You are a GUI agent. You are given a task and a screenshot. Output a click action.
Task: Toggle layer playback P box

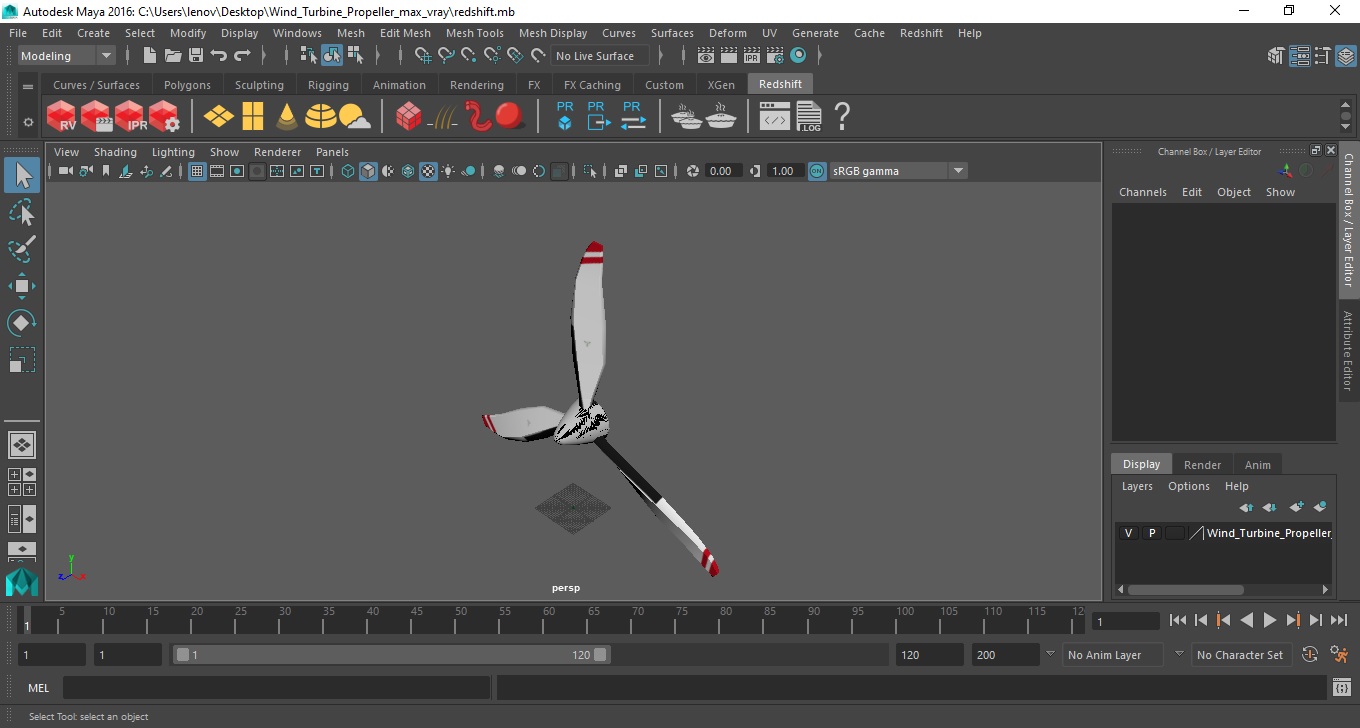click(x=1152, y=533)
